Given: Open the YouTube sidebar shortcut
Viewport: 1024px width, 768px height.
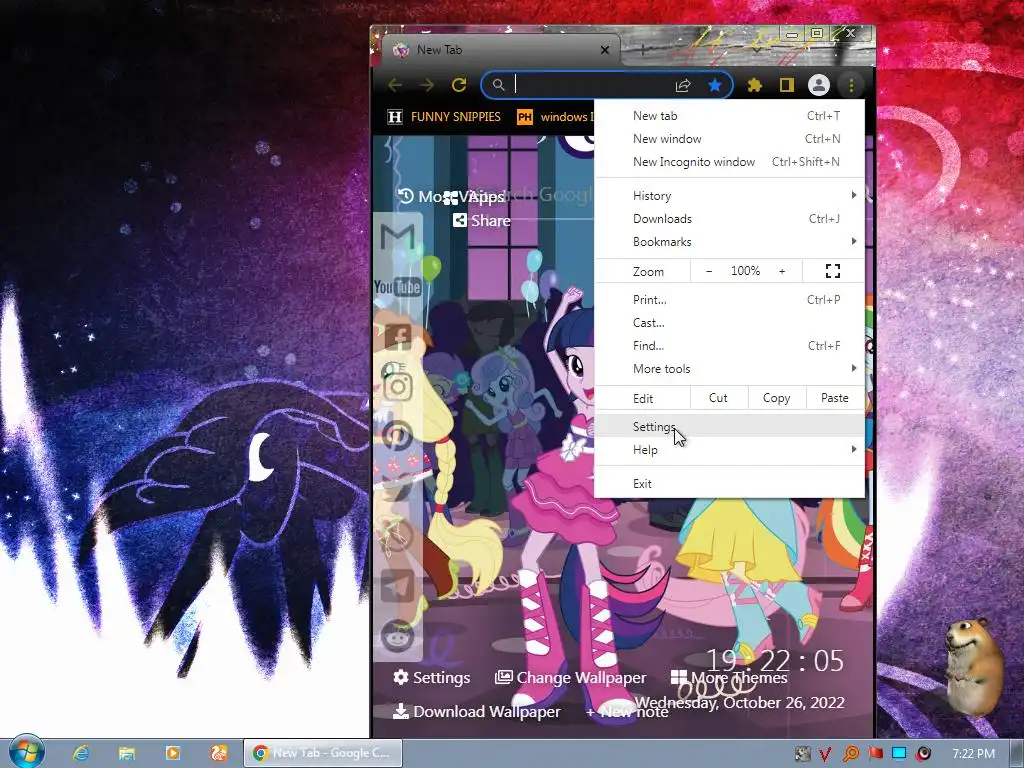Looking at the screenshot, I should tap(397, 287).
